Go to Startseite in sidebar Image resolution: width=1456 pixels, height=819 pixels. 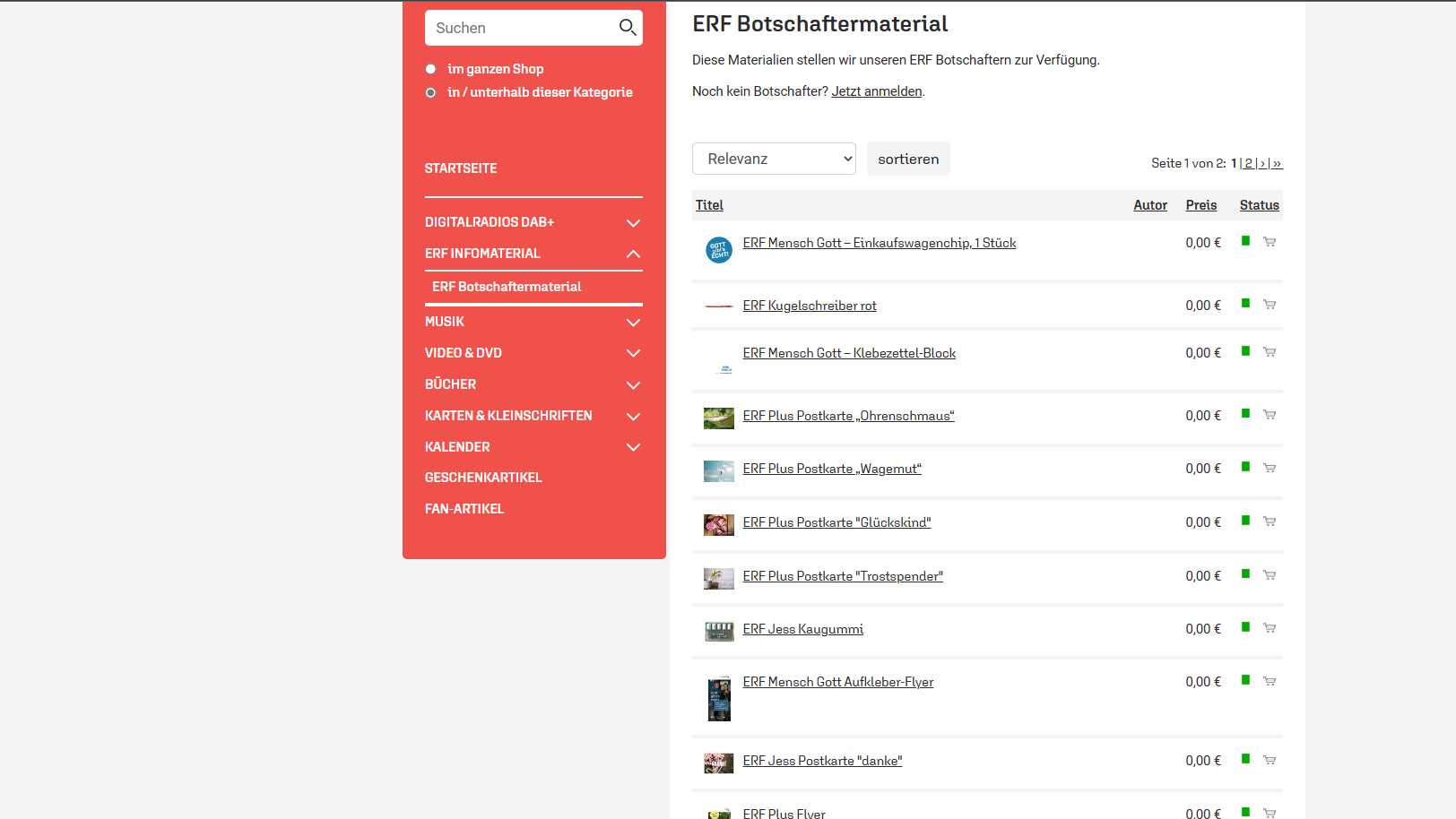pyautogui.click(x=461, y=168)
